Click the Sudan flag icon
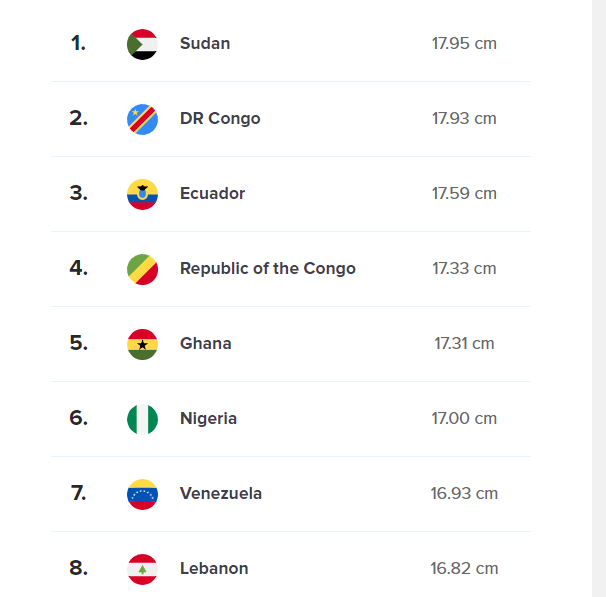The width and height of the screenshot is (606, 597). tap(142, 44)
